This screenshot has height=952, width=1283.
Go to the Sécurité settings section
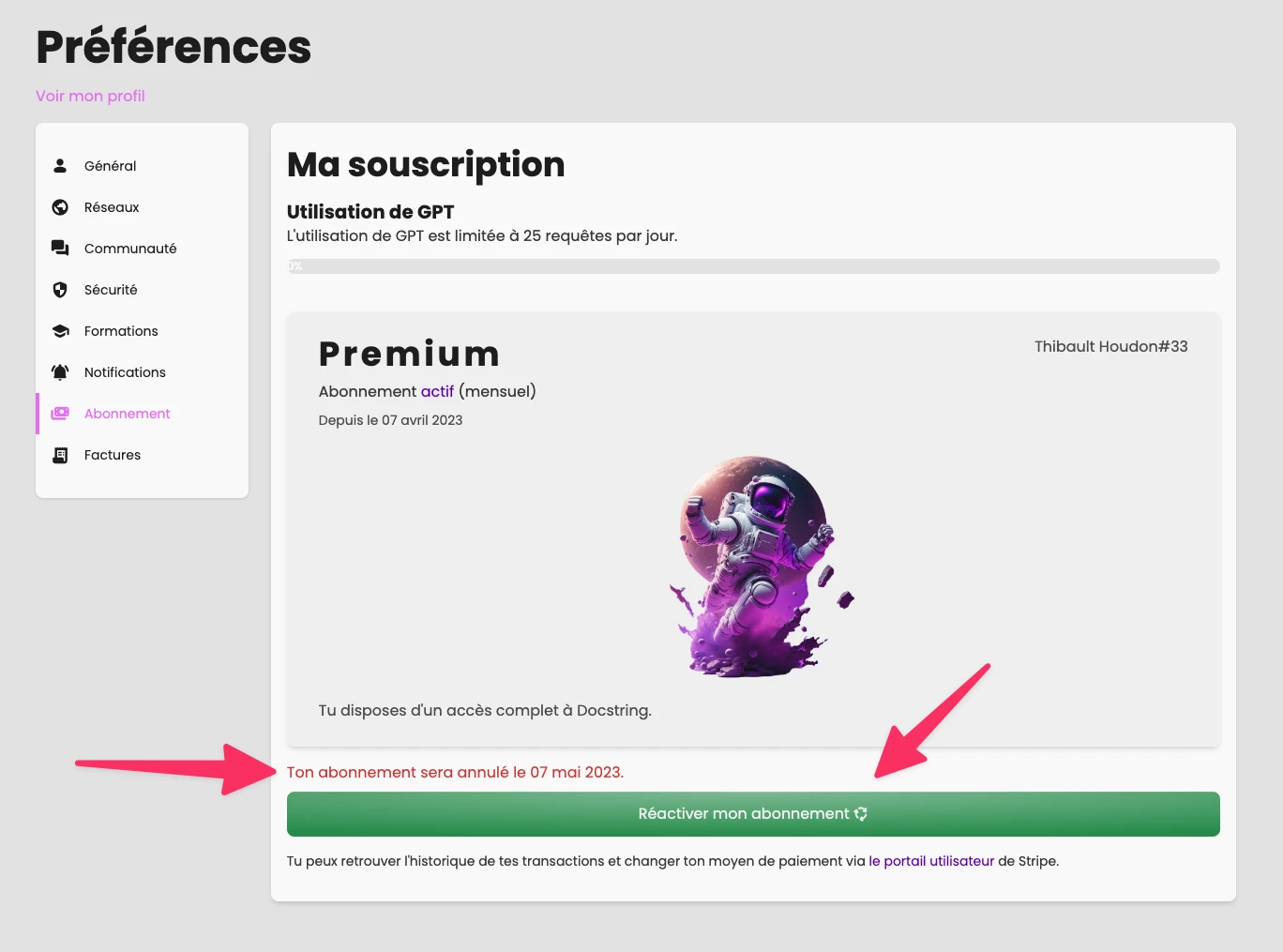coord(111,290)
